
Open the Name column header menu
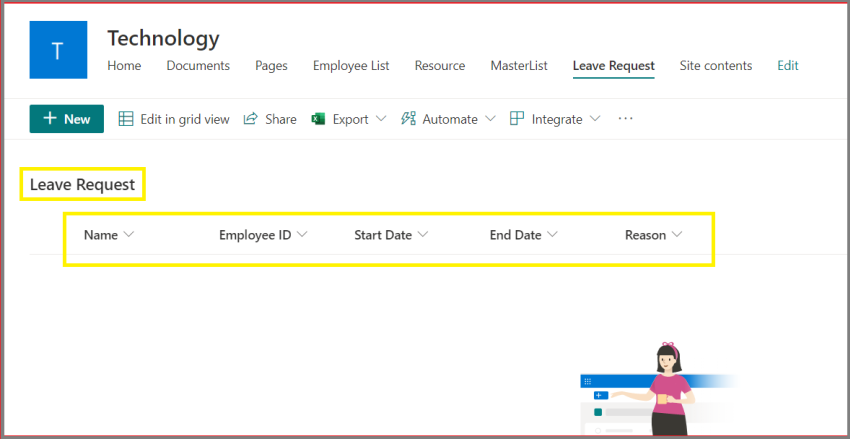128,235
